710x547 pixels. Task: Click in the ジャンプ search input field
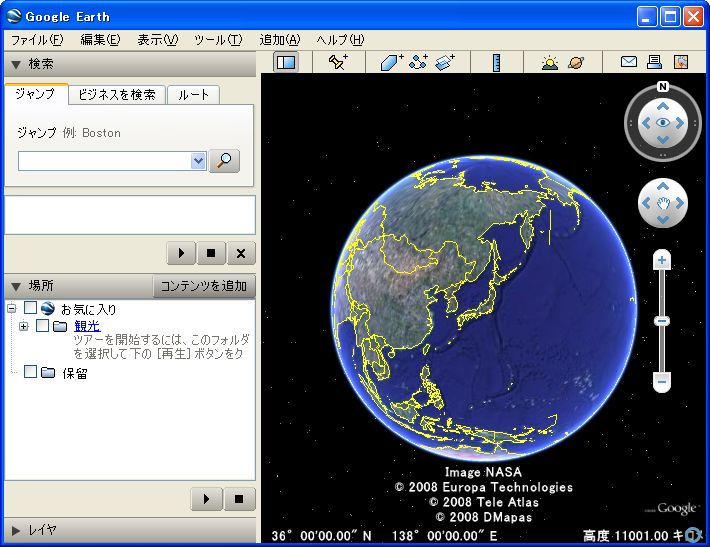pos(105,161)
